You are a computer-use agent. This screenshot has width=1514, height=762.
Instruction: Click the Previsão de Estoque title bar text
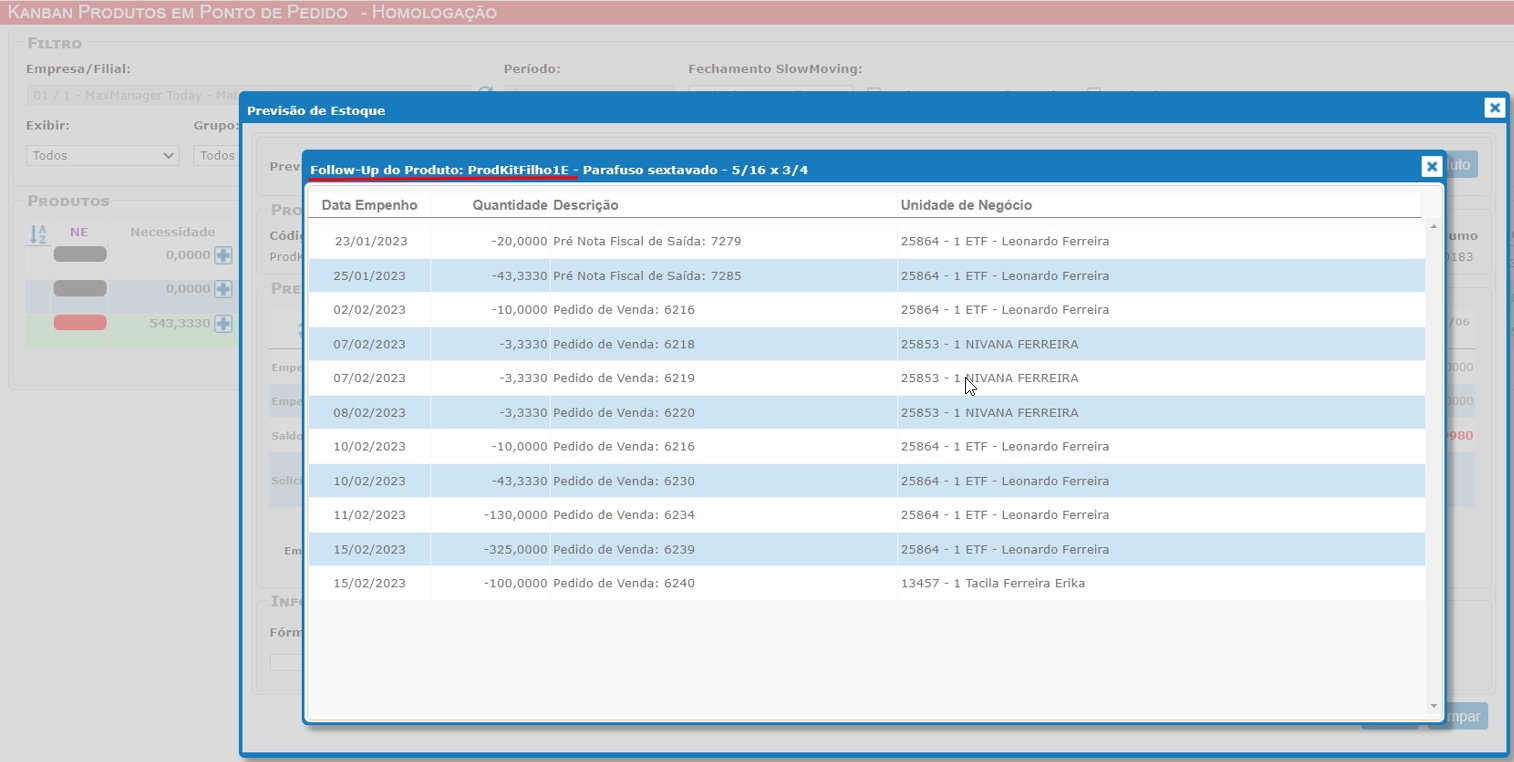316,110
